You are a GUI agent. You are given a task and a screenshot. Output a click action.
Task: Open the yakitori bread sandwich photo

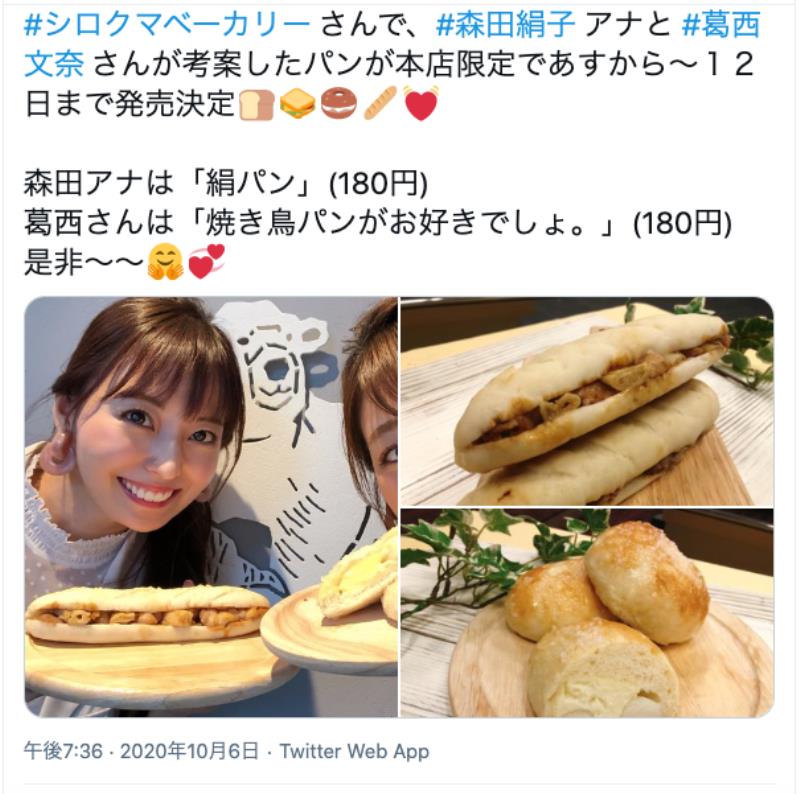coord(587,401)
